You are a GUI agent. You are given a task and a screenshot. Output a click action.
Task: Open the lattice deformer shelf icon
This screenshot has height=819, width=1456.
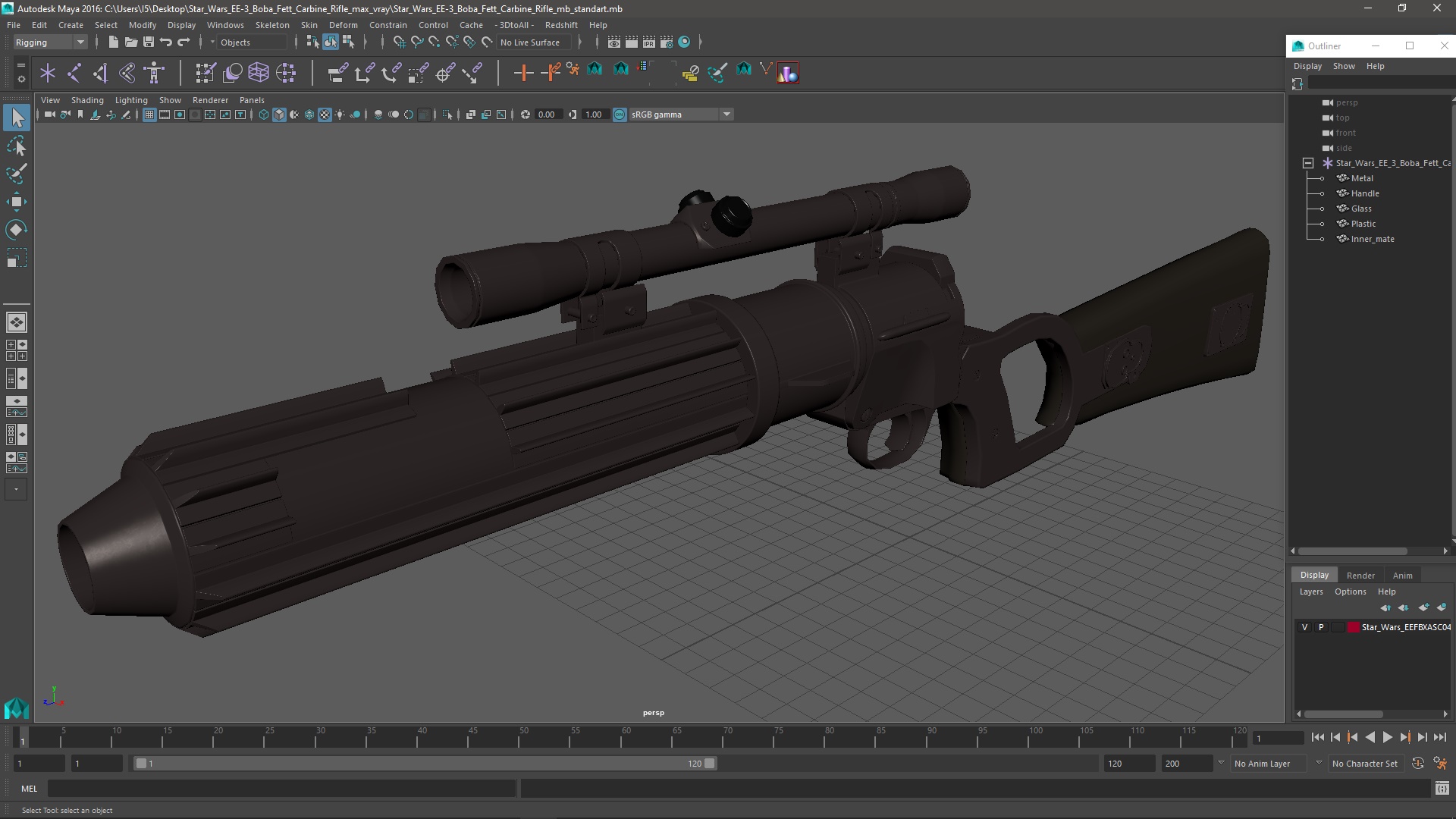pos(259,73)
